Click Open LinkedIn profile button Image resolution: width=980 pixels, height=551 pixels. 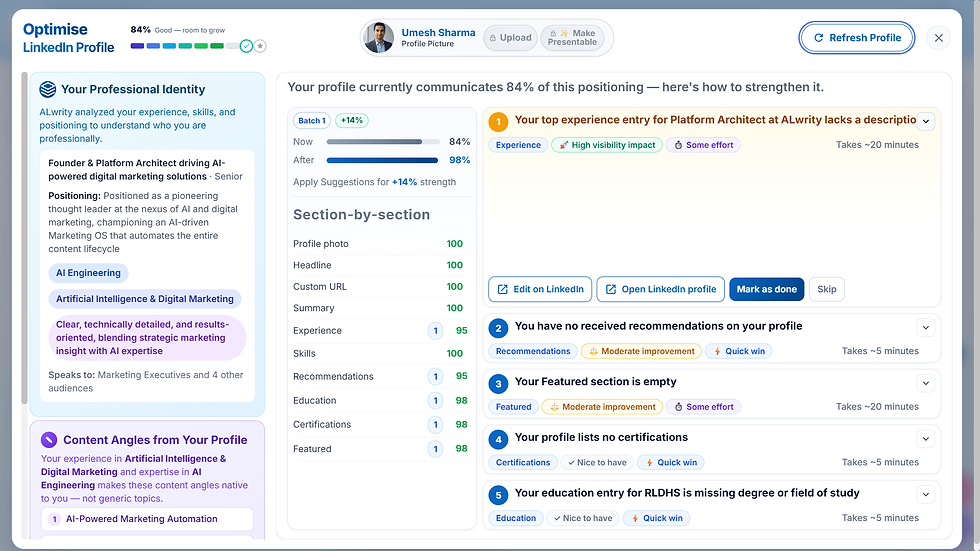(x=661, y=289)
